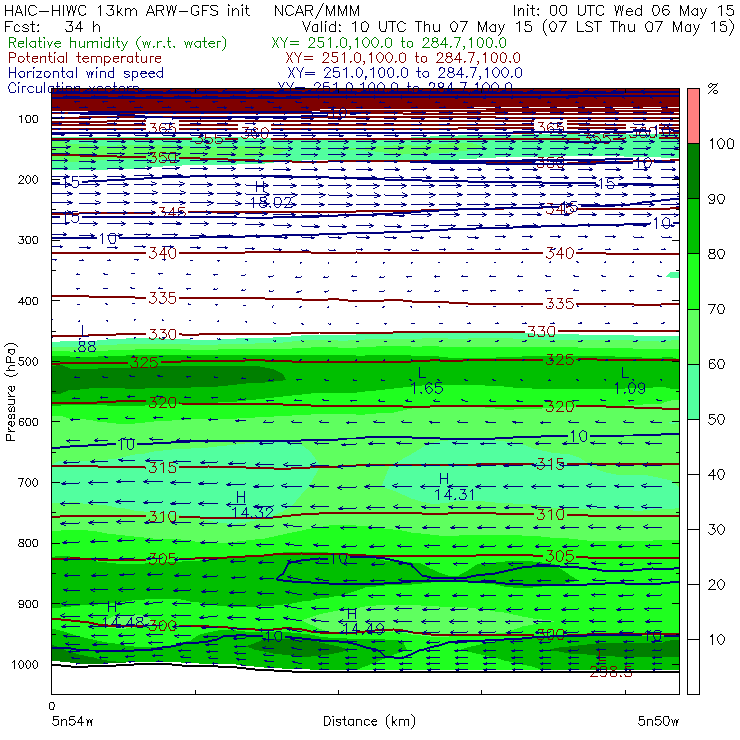Pick the 60–70% light green color bar segment
The height and width of the screenshot is (740, 740).
693,336
